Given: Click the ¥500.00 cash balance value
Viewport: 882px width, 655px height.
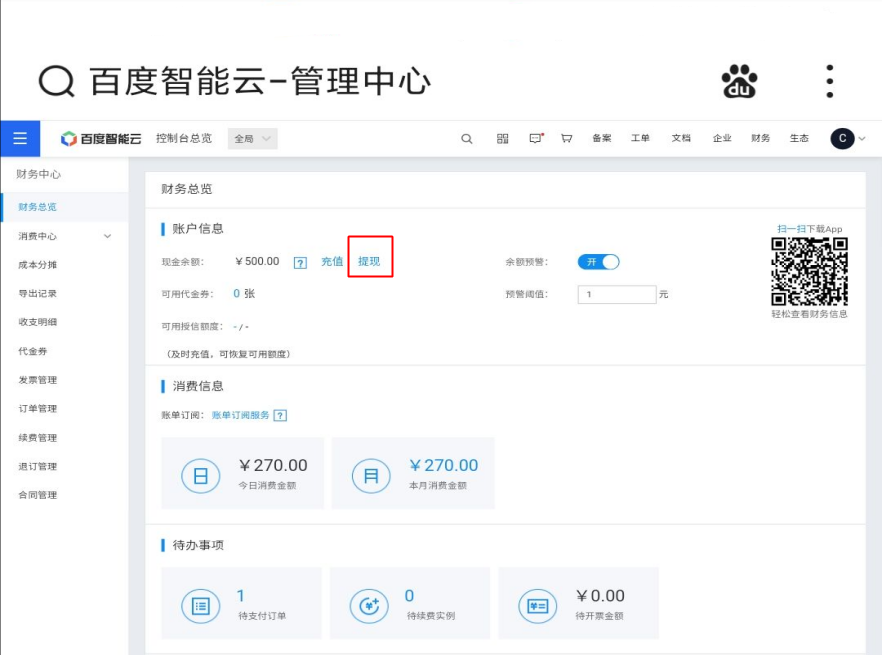Looking at the screenshot, I should [257, 262].
